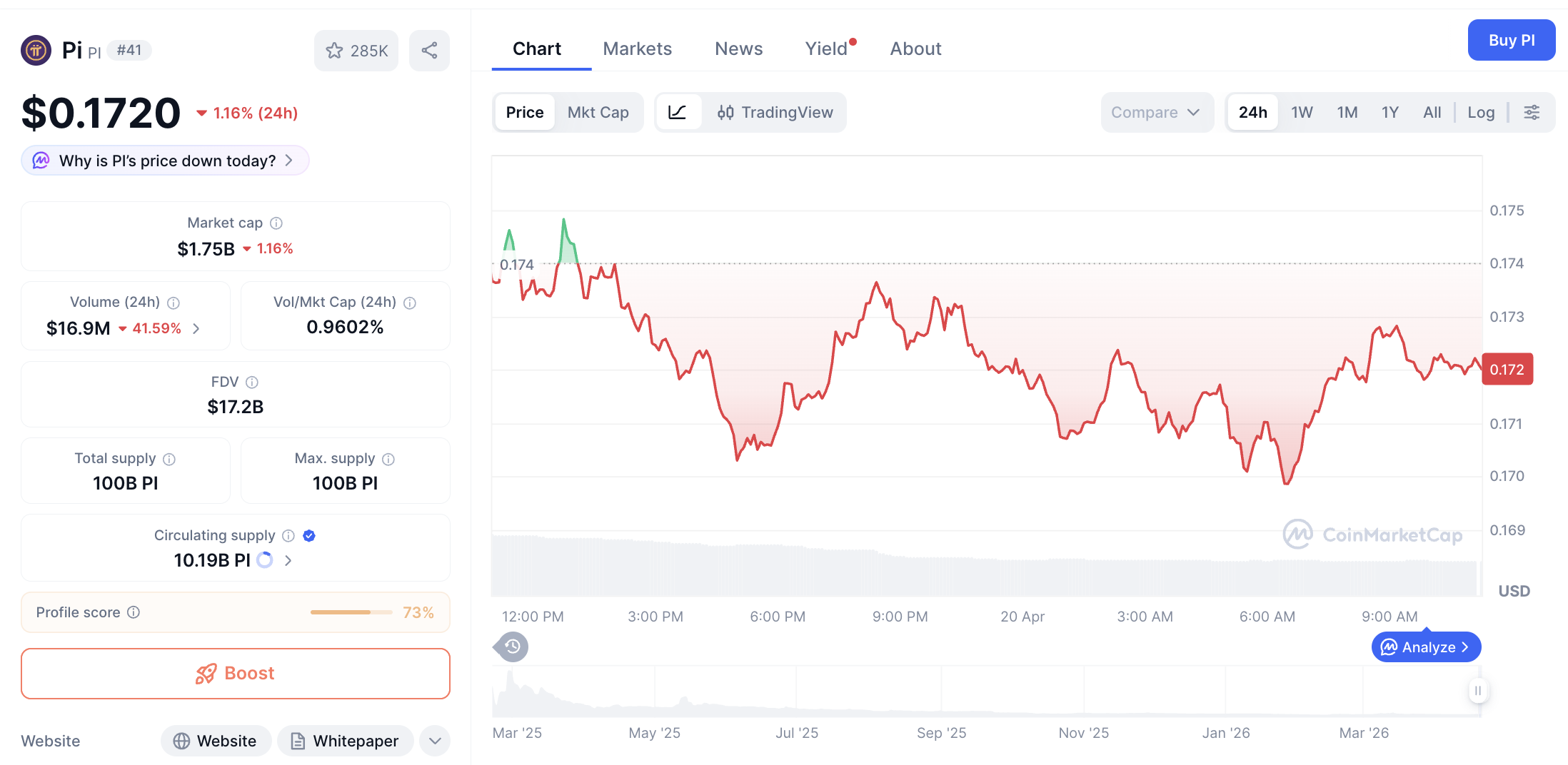Enable Log scale on the chart
Image resolution: width=1568 pixels, height=765 pixels.
pos(1481,112)
